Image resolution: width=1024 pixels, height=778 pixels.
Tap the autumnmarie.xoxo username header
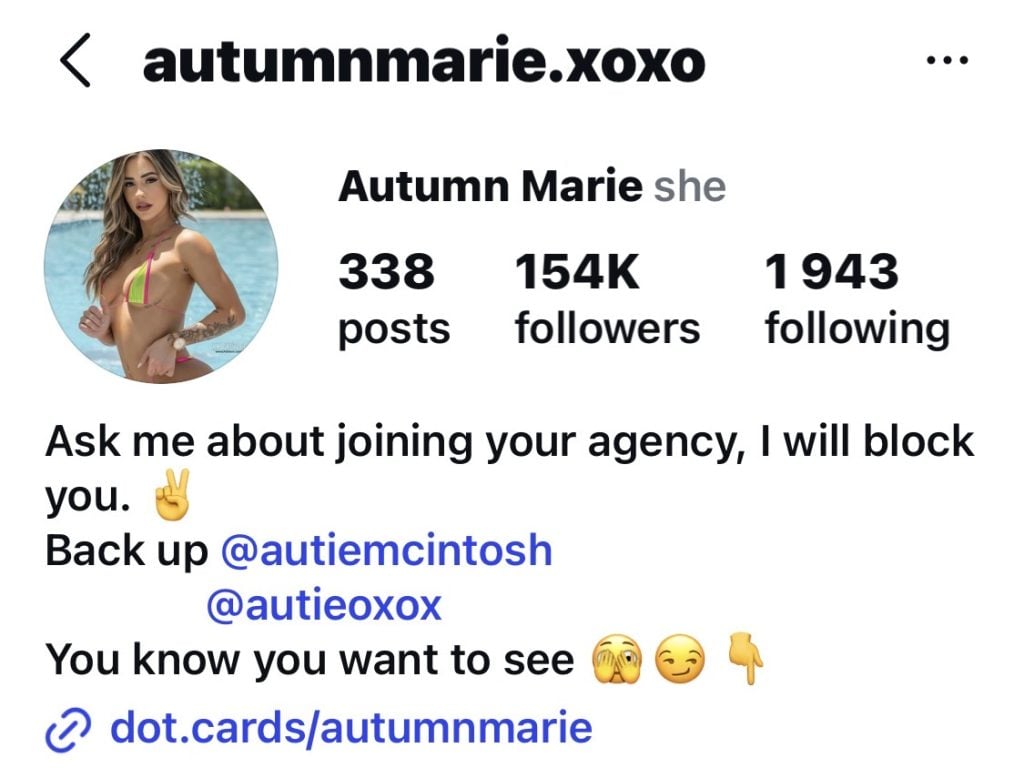424,63
